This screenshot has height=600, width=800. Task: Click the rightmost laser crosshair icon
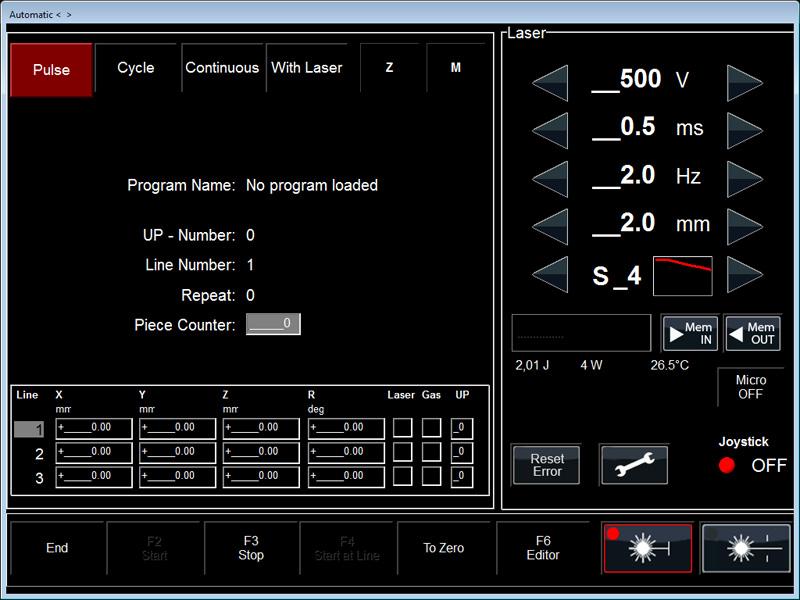(x=745, y=548)
